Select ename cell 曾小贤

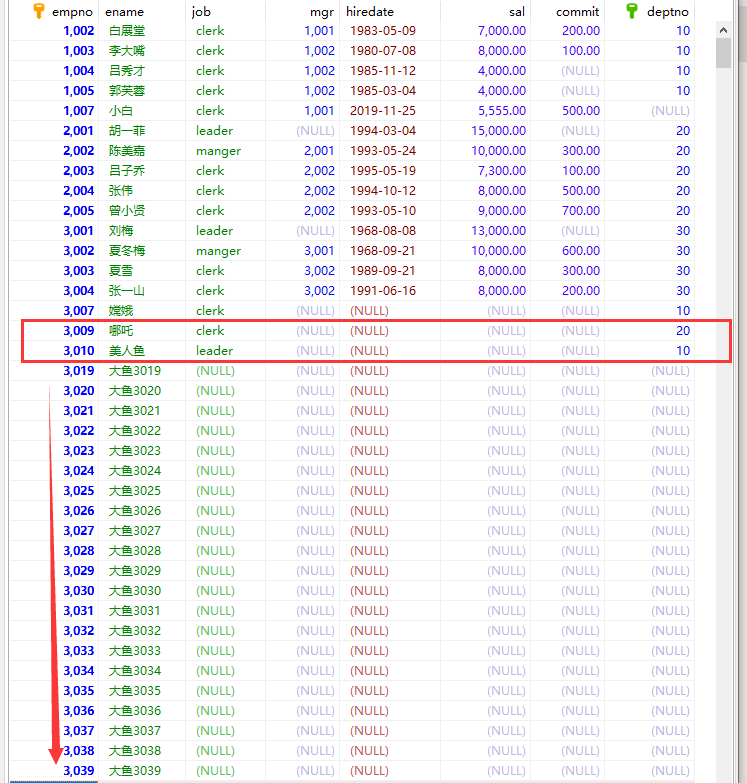point(142,211)
